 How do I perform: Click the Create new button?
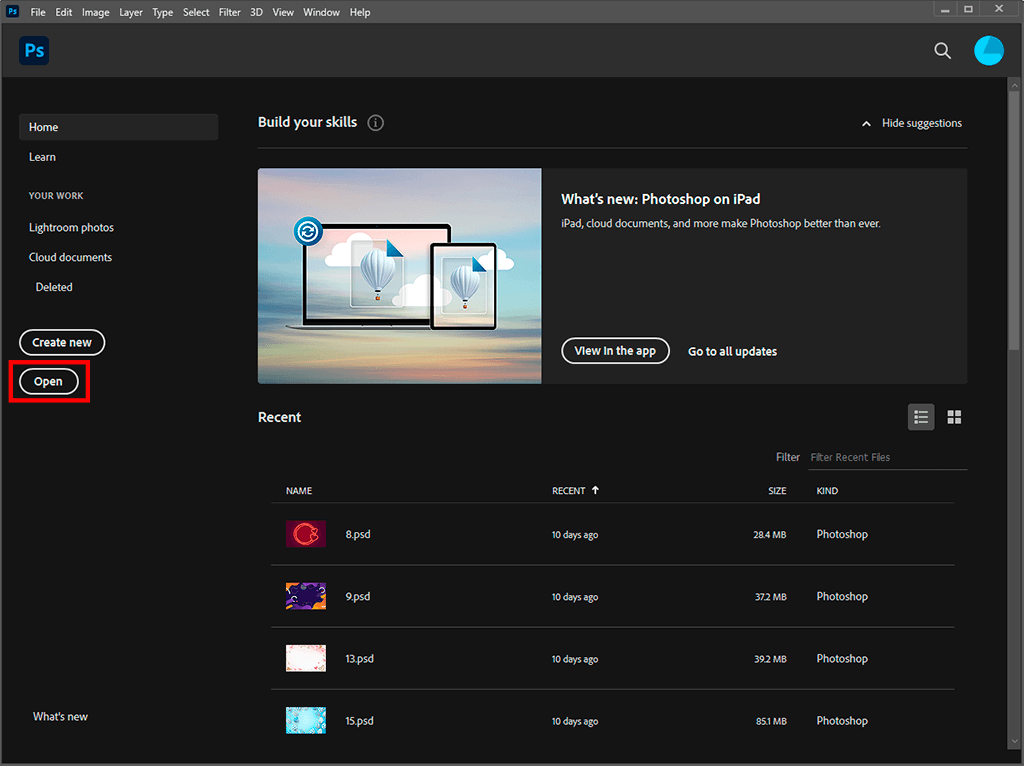click(x=62, y=342)
